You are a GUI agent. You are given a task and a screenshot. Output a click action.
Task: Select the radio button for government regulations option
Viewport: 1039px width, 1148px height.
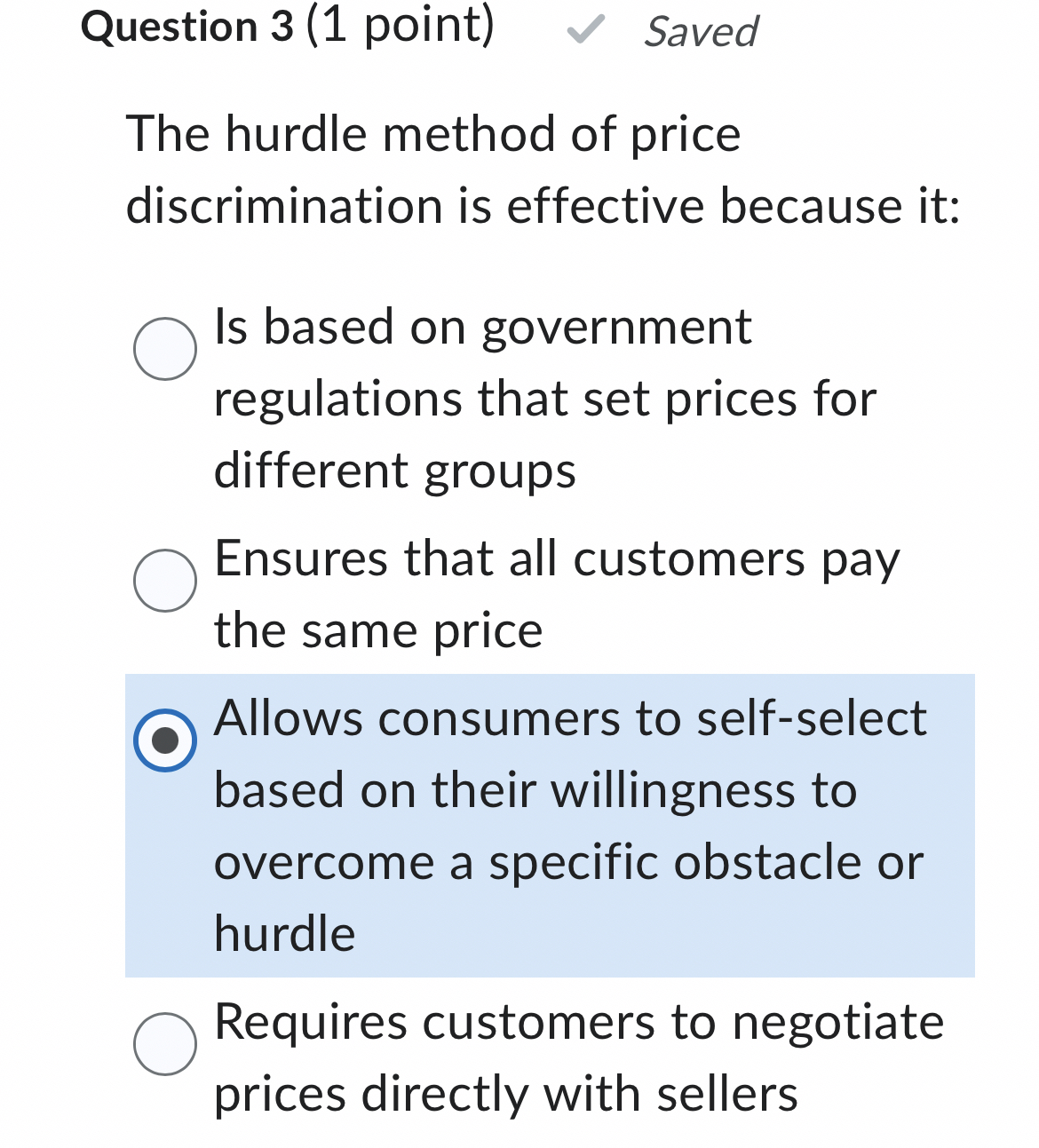[x=167, y=347]
